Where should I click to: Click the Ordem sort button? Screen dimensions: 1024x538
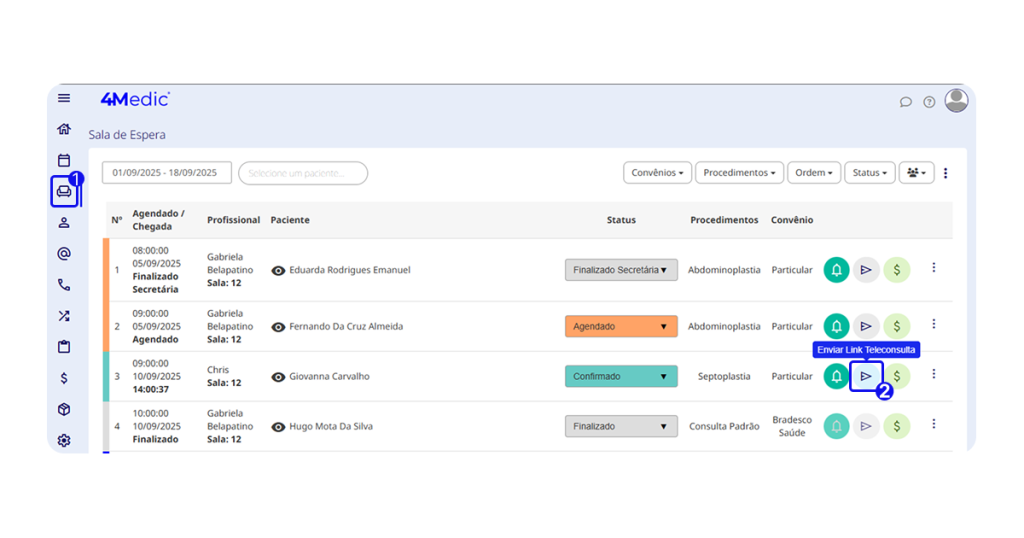(813, 173)
